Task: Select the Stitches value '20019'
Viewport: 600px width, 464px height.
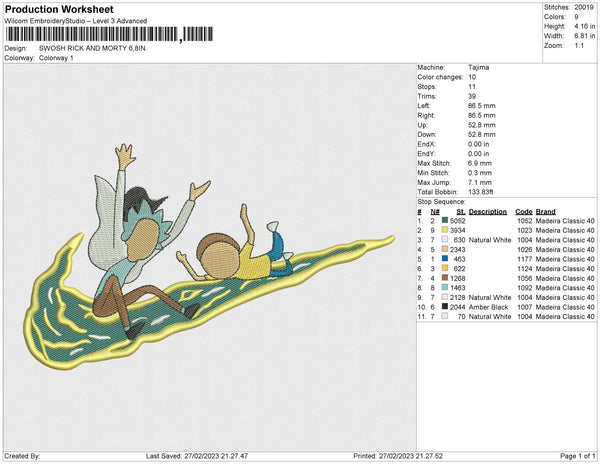Action: [x=584, y=7]
